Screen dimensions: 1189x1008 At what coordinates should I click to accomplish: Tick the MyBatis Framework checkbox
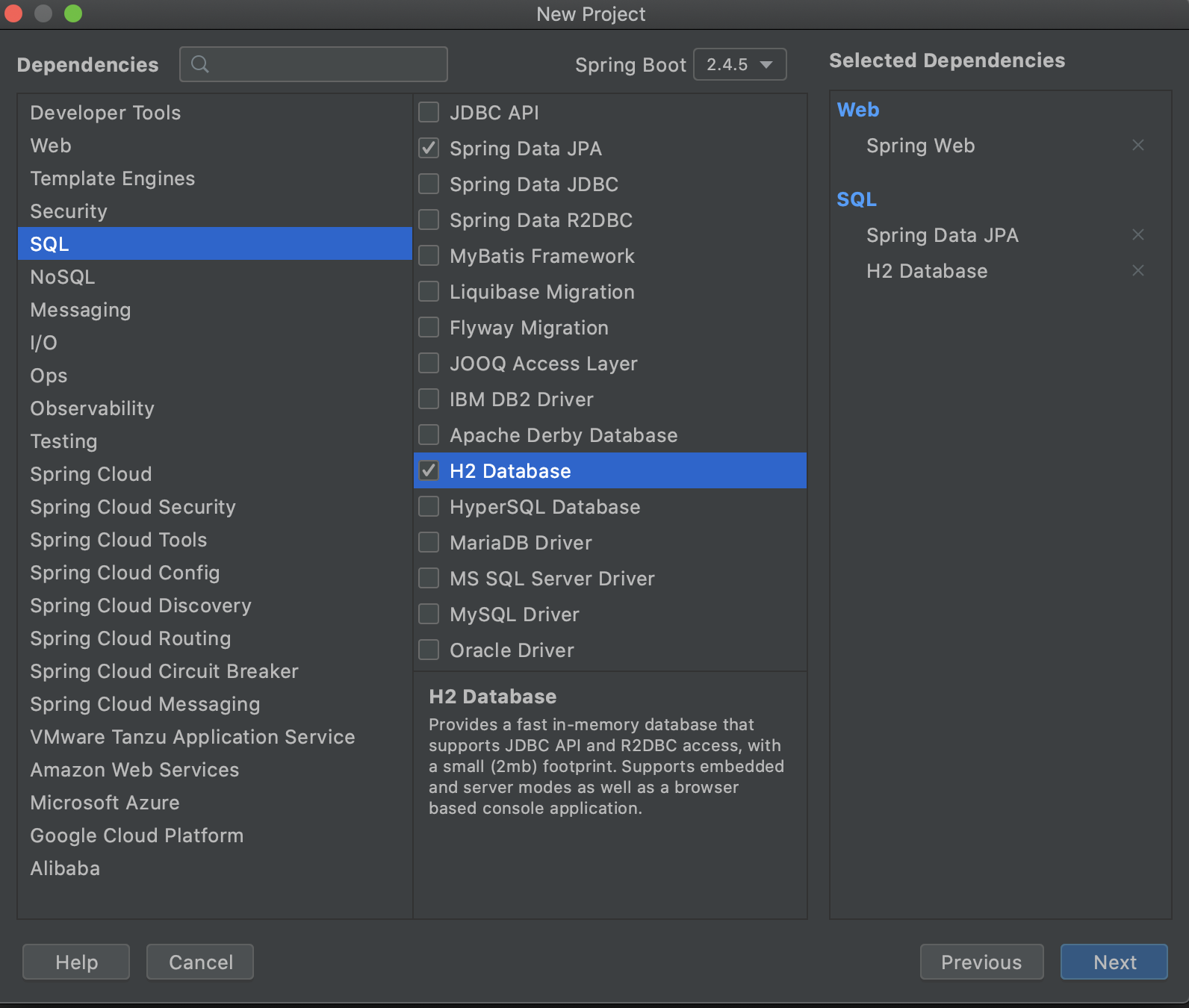click(x=429, y=255)
